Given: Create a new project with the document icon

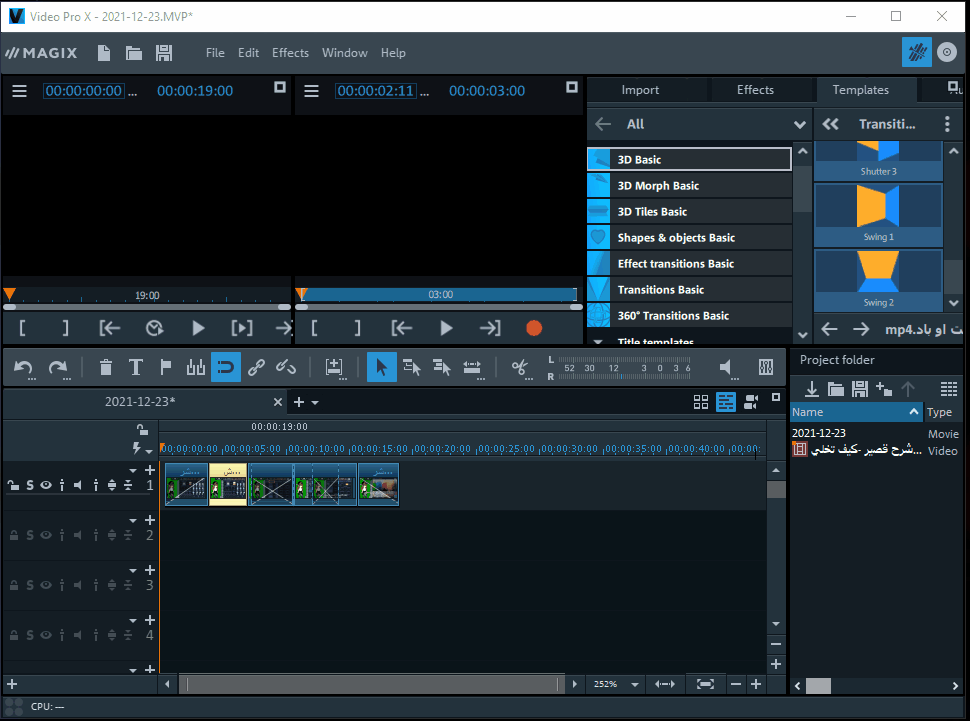Looking at the screenshot, I should pos(104,53).
